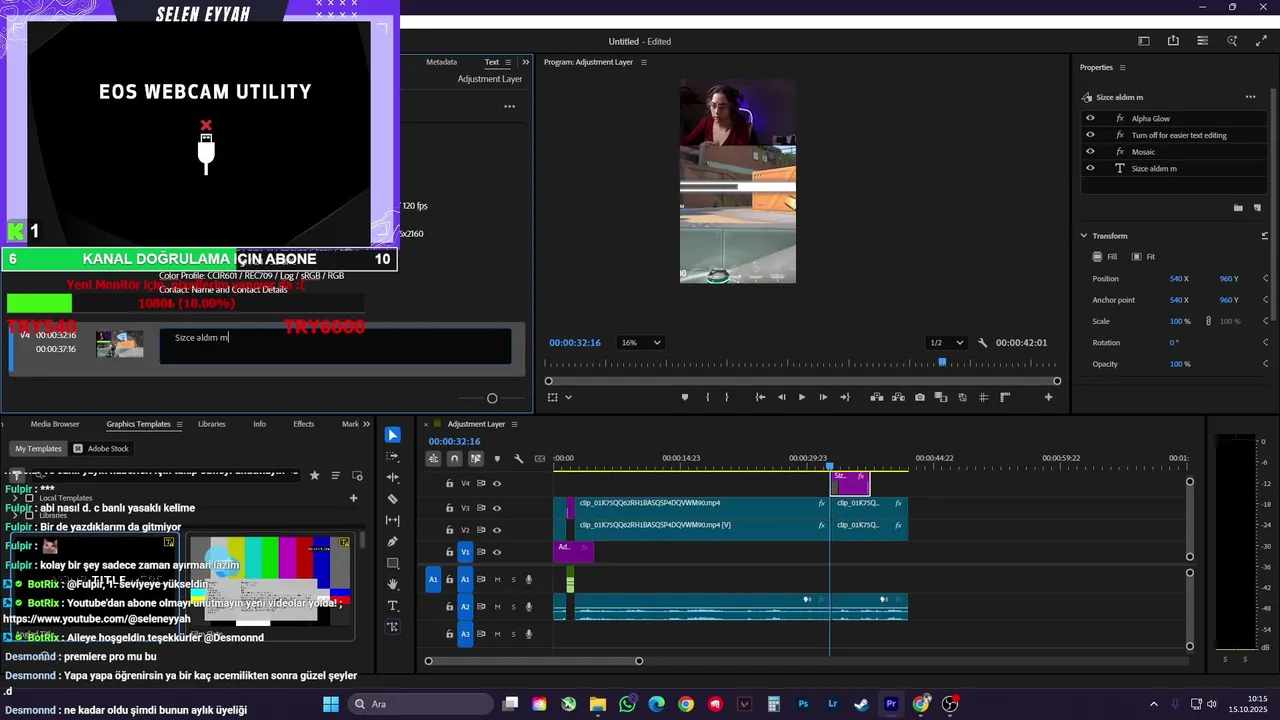The width and height of the screenshot is (1280, 720).
Task: Toggle Linked Selection in the timeline
Action: (476, 459)
